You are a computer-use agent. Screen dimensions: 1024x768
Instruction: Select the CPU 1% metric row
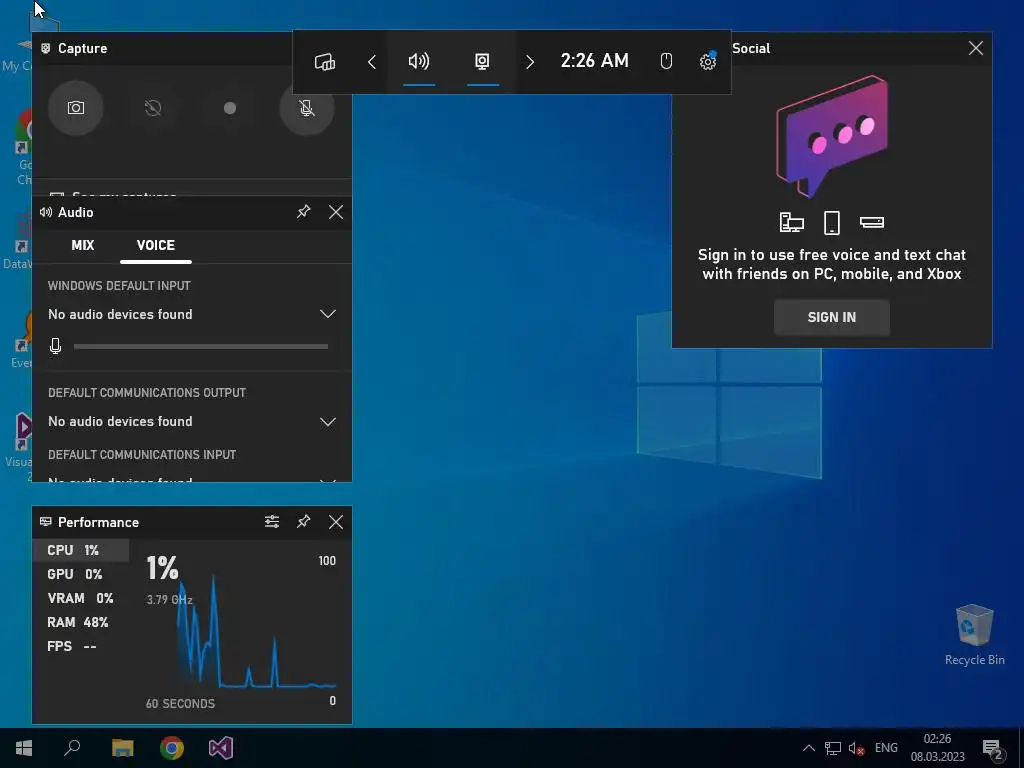click(x=81, y=550)
